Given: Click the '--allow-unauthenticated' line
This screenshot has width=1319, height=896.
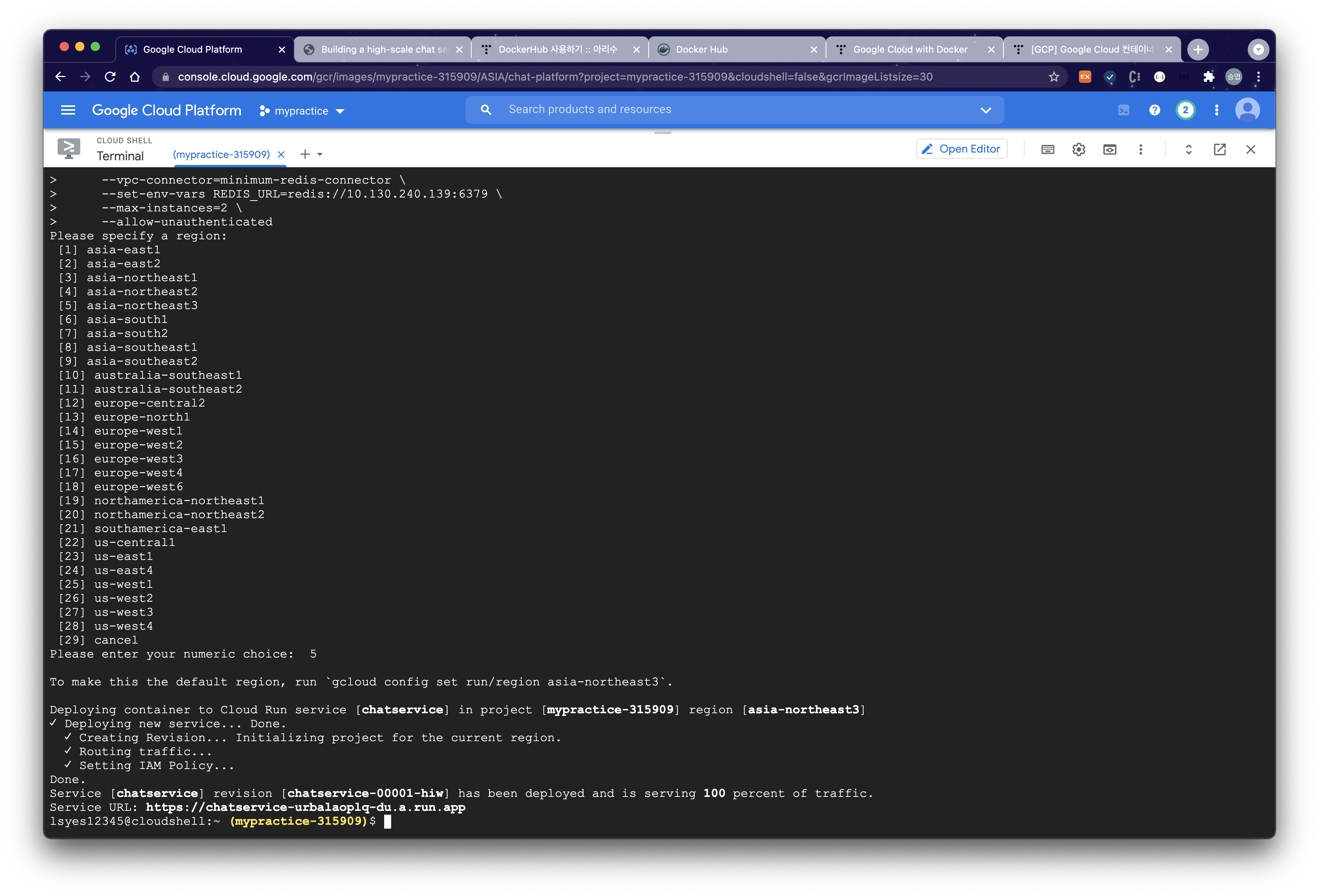Looking at the screenshot, I should pos(187,222).
